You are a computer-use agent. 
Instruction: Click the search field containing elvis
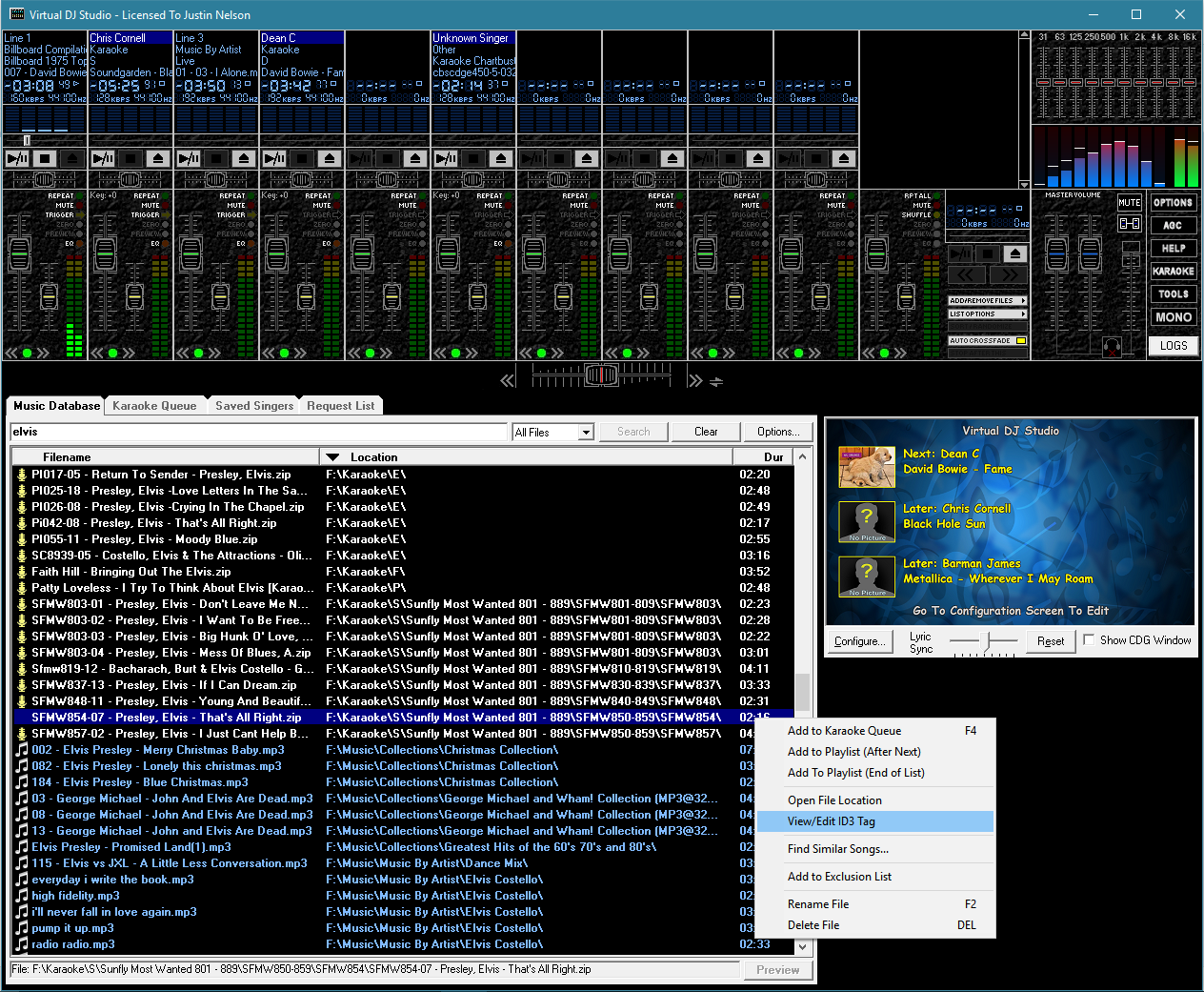259,432
